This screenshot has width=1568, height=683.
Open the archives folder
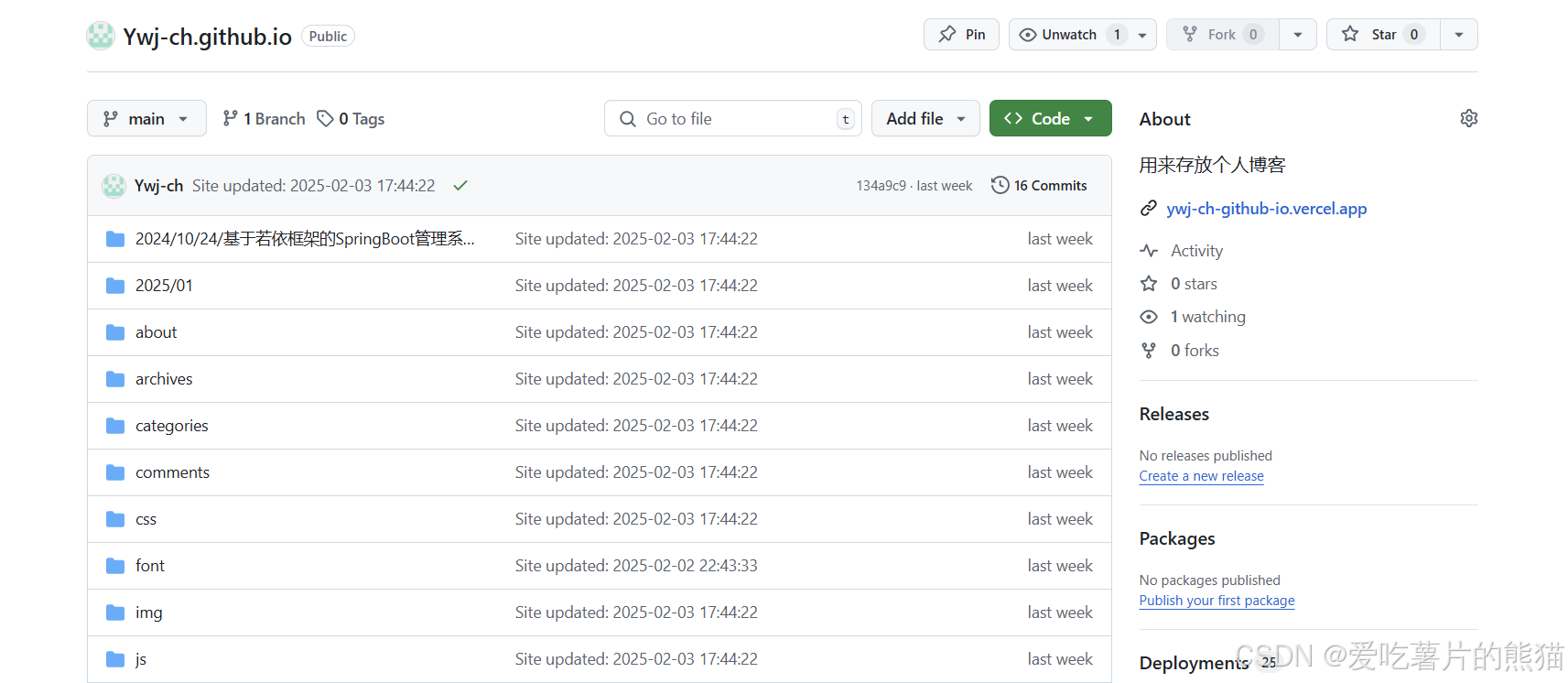point(164,379)
